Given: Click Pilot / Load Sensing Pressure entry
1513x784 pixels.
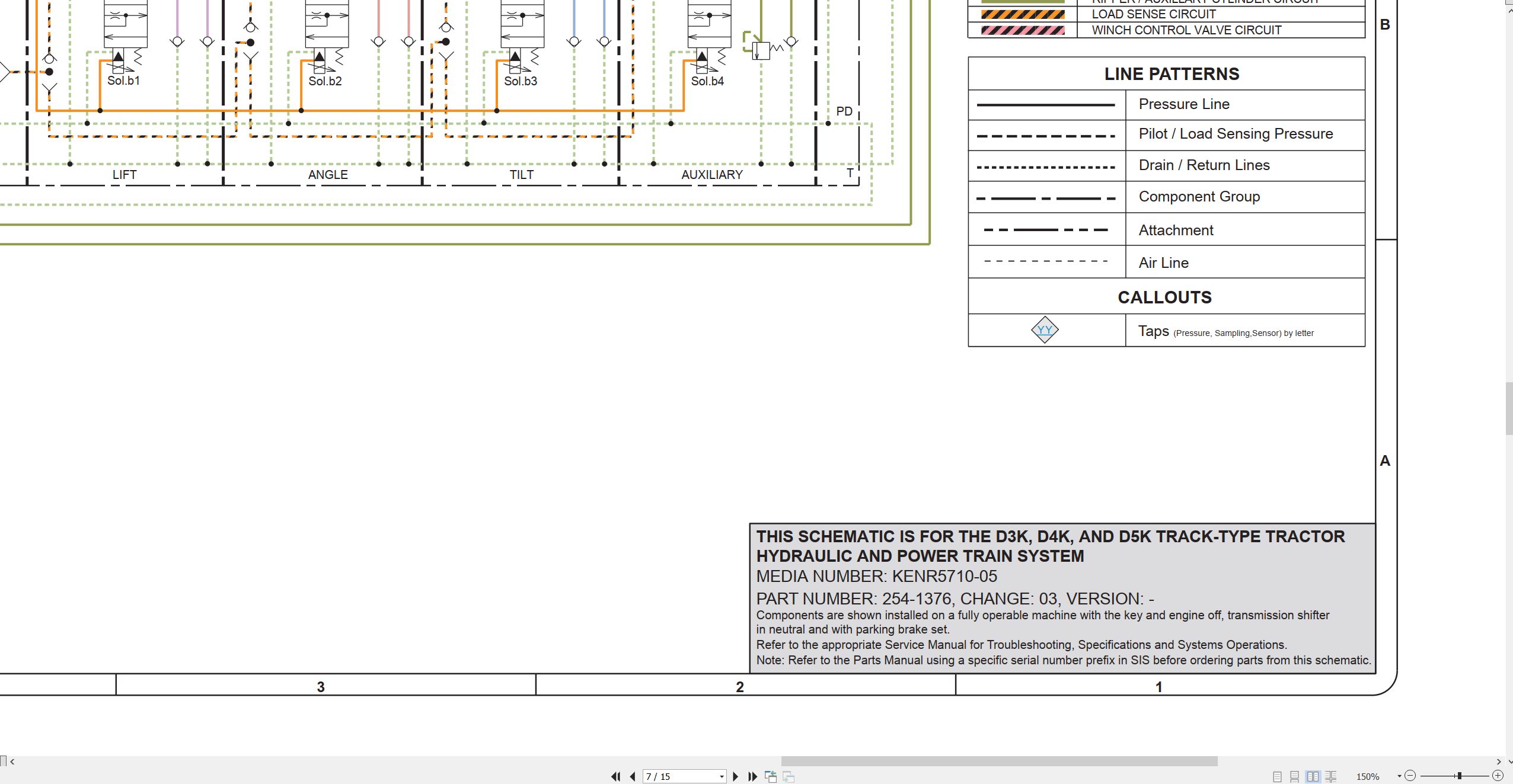Looking at the screenshot, I should point(1236,134).
